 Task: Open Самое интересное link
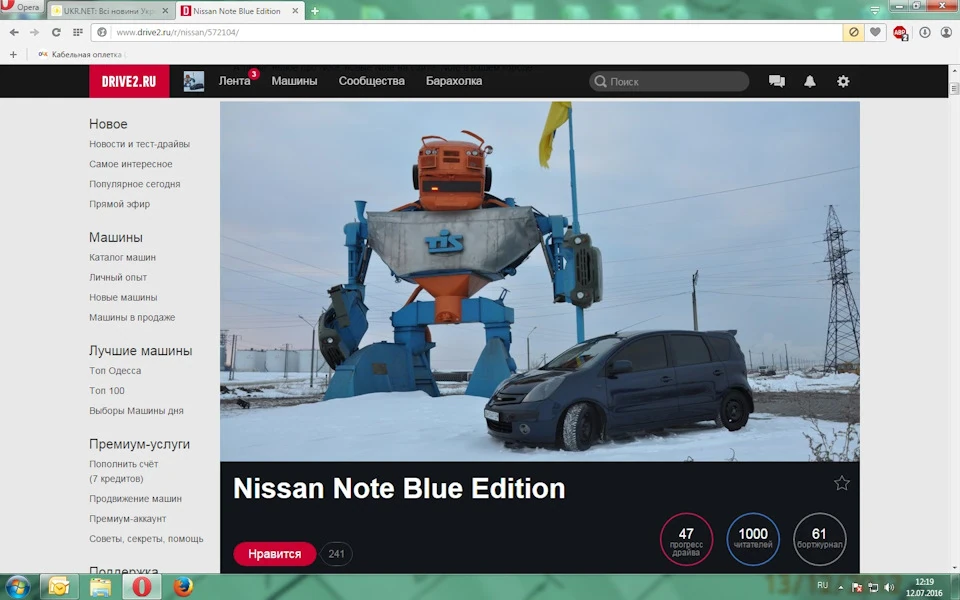[x=130, y=164]
